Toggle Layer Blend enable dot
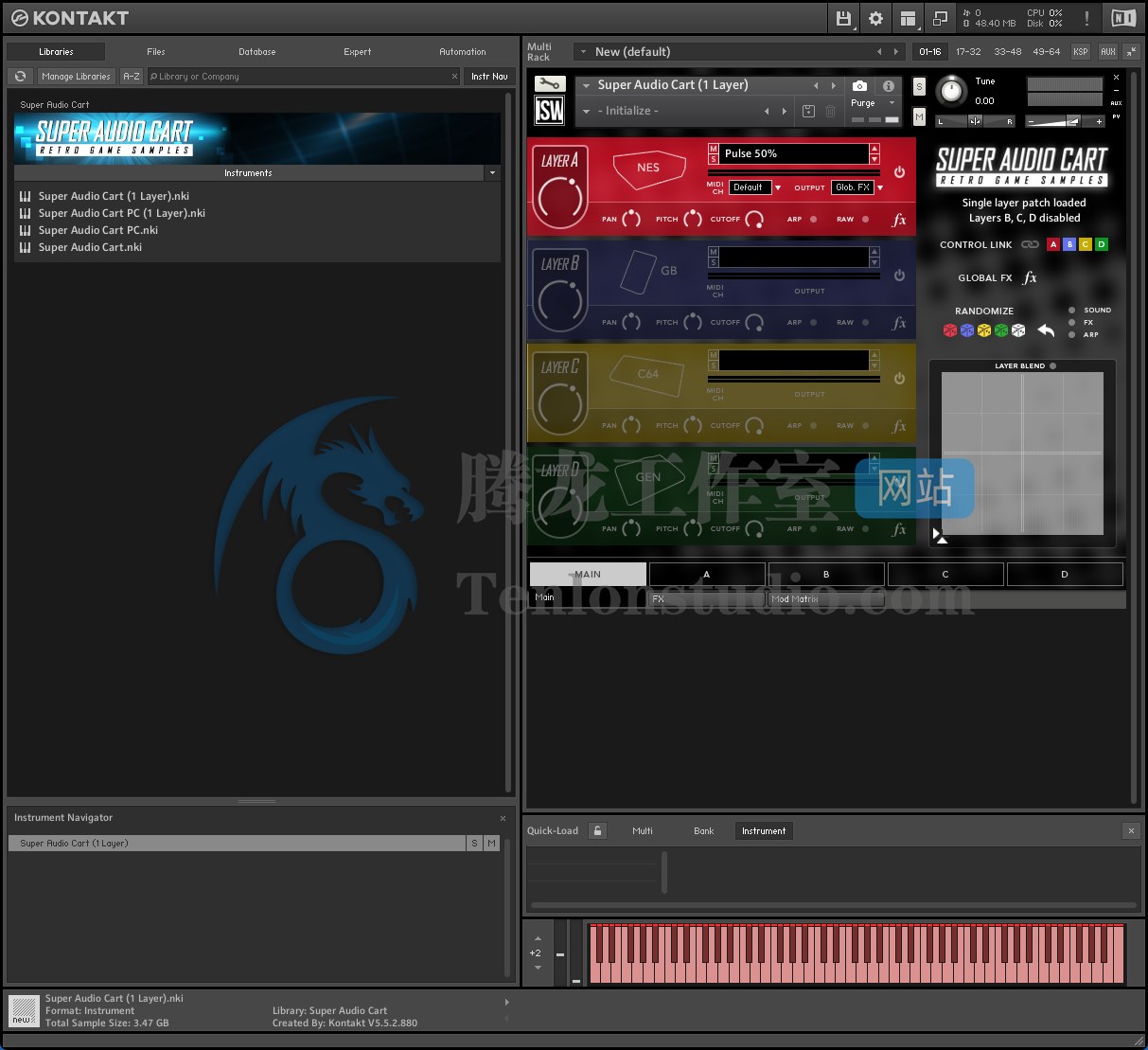This screenshot has height=1050, width=1148. [x=1052, y=366]
